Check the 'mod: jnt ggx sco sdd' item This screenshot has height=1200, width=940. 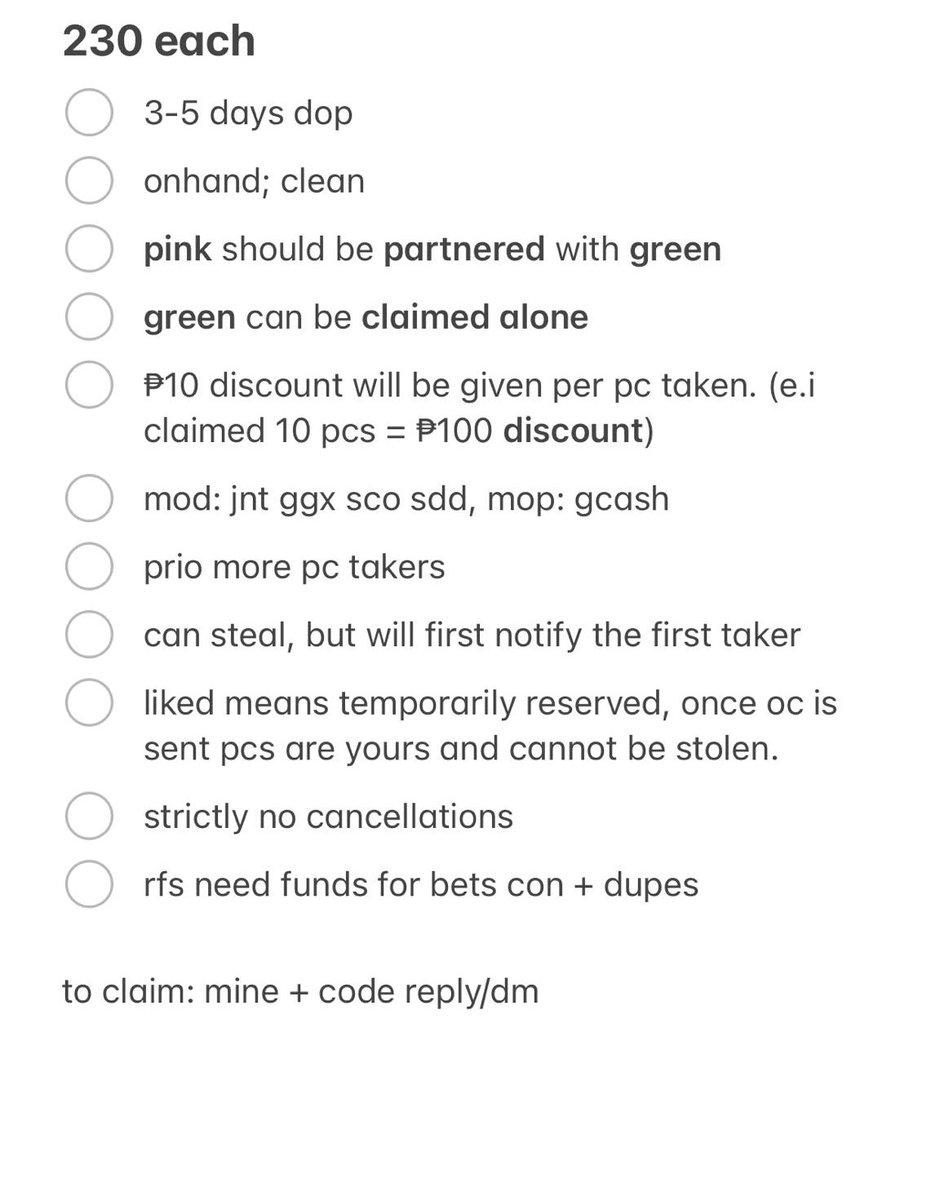[x=88, y=498]
